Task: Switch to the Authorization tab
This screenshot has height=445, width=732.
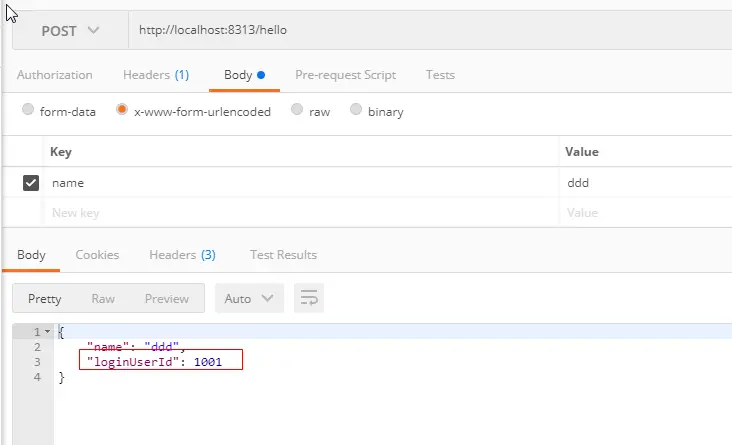Action: [55, 75]
